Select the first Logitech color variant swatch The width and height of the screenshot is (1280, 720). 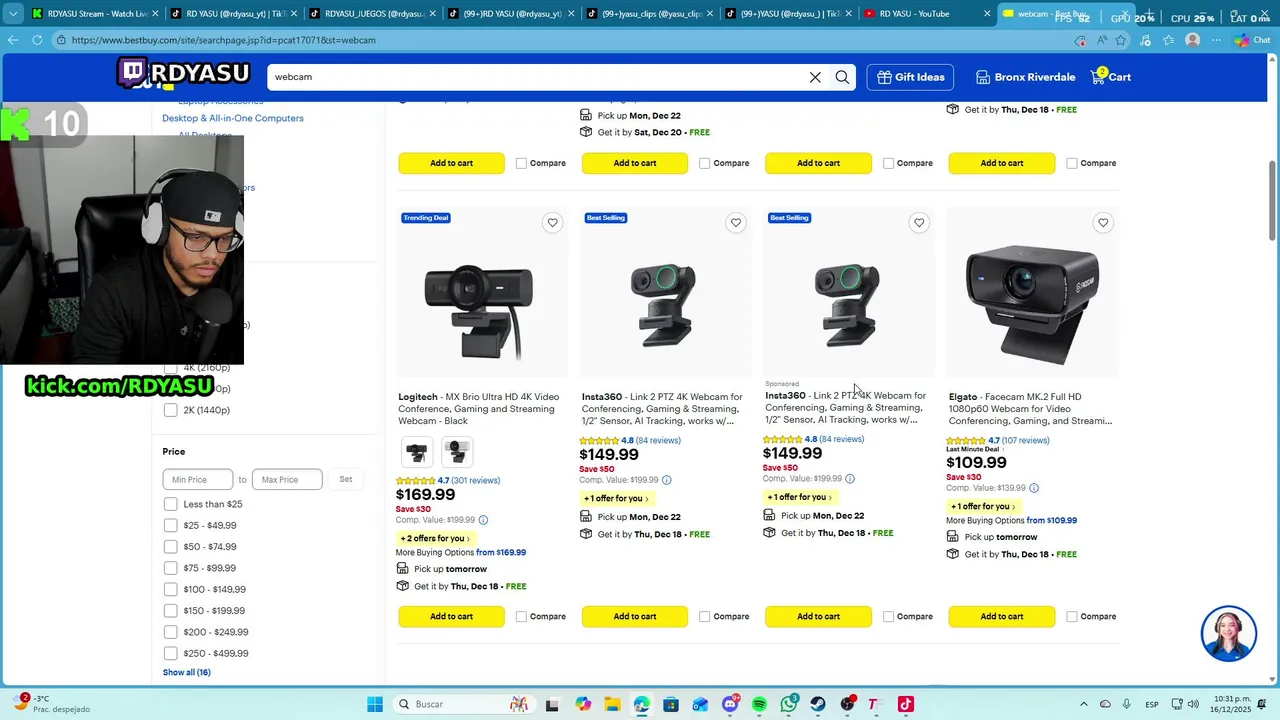417,452
